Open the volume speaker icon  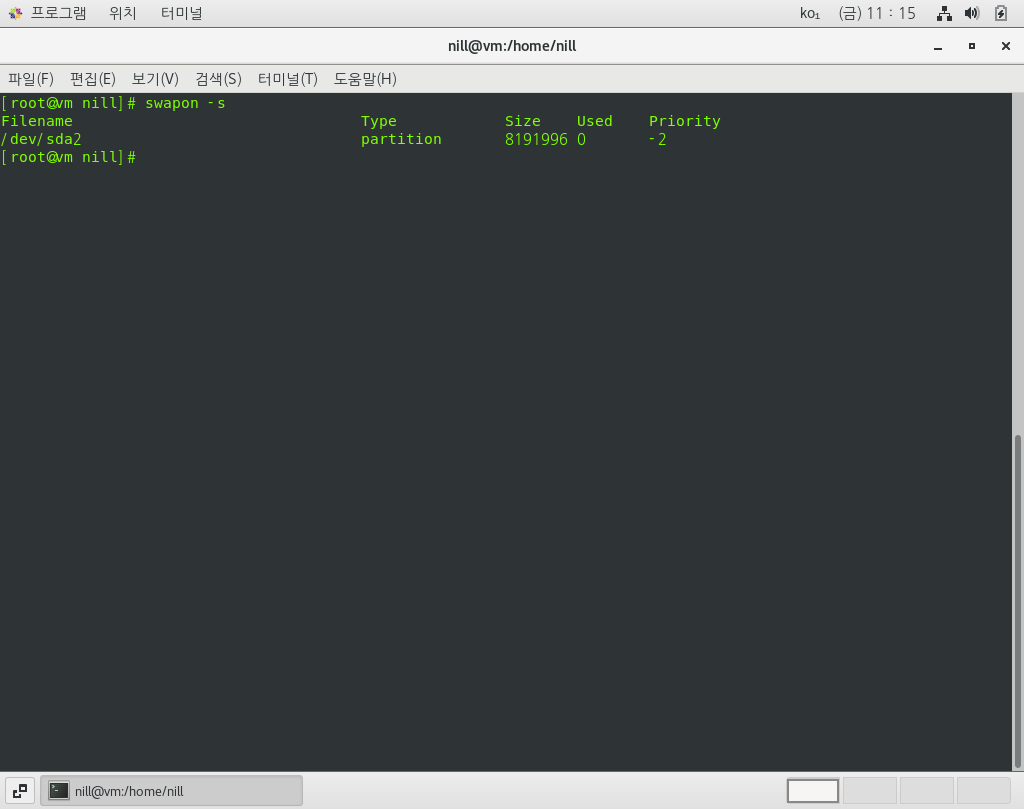point(972,13)
